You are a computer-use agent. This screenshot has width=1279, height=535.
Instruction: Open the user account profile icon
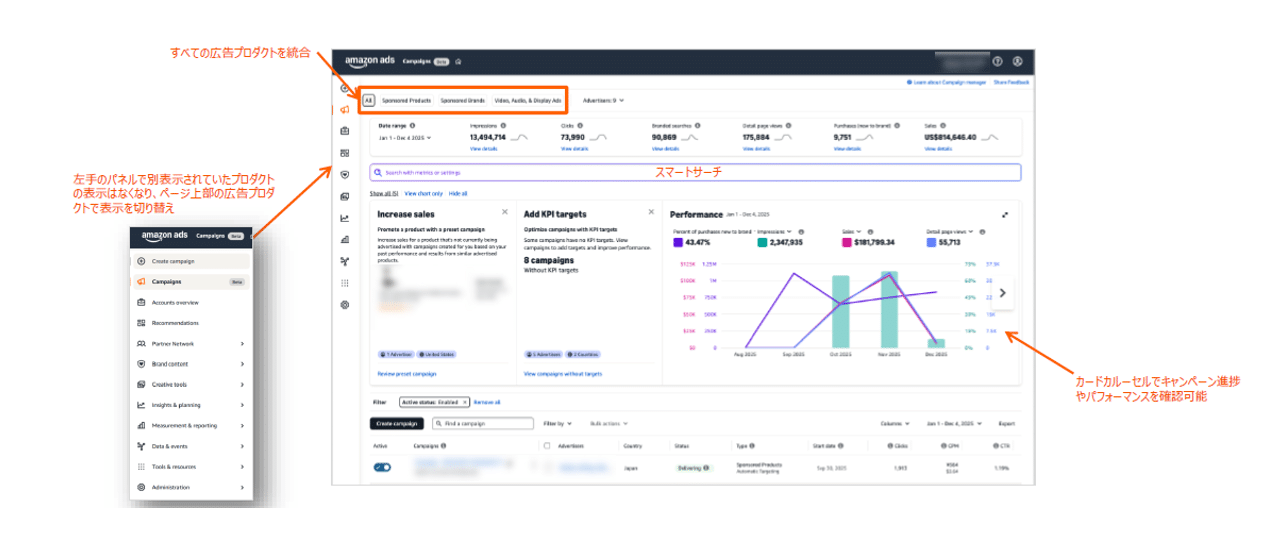pyautogui.click(x=1017, y=61)
